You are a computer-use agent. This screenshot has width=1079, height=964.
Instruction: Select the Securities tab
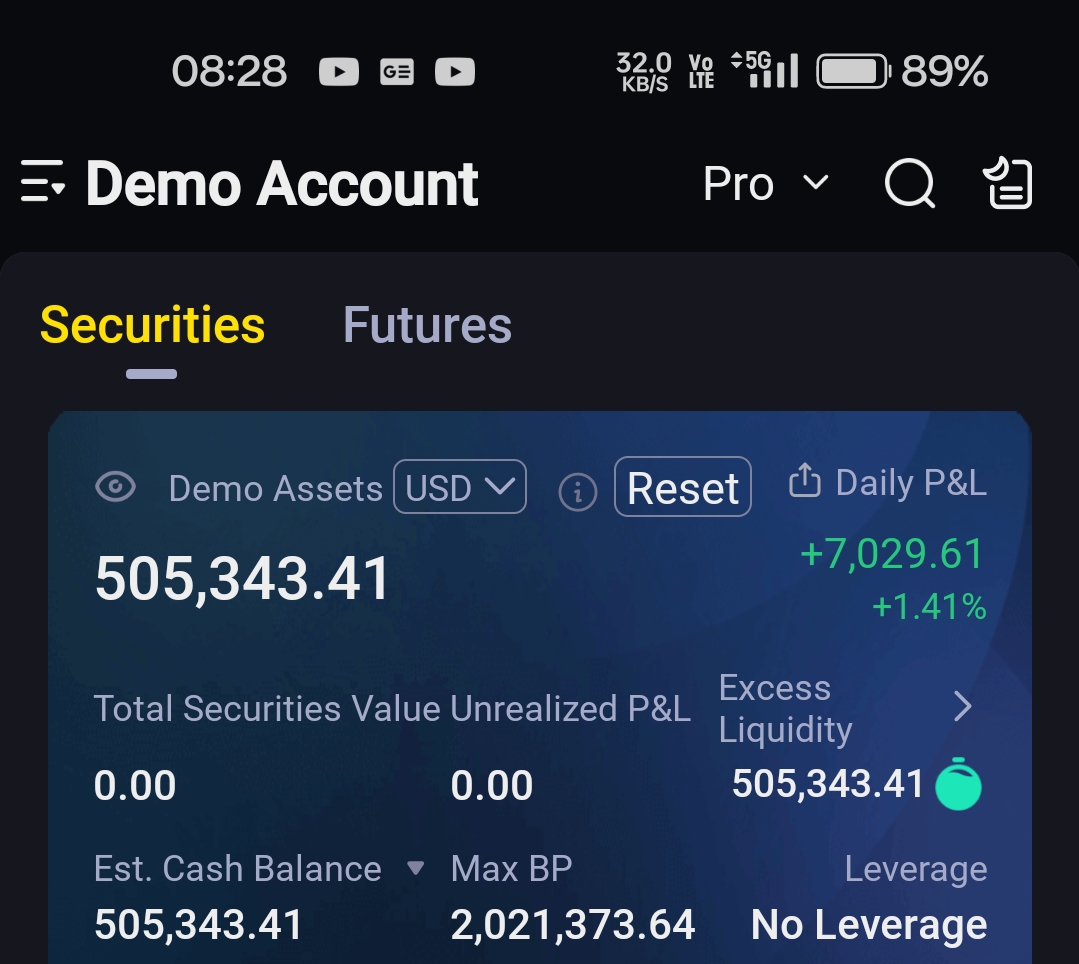152,326
